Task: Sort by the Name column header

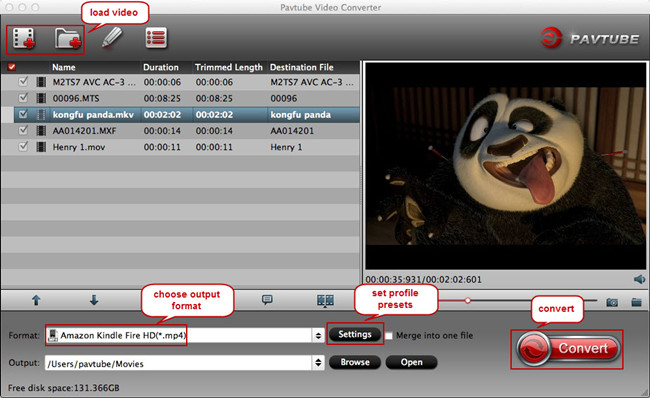Action: coord(64,67)
